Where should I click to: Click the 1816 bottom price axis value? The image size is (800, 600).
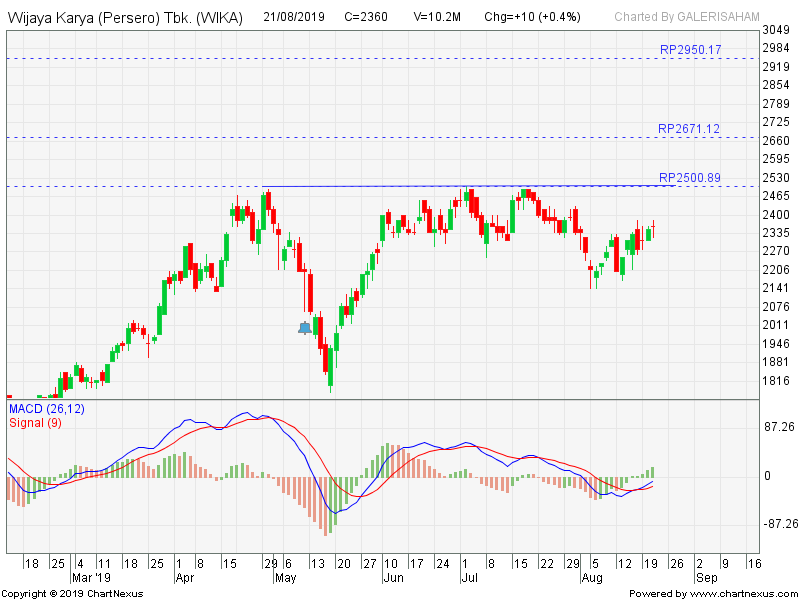coord(776,381)
